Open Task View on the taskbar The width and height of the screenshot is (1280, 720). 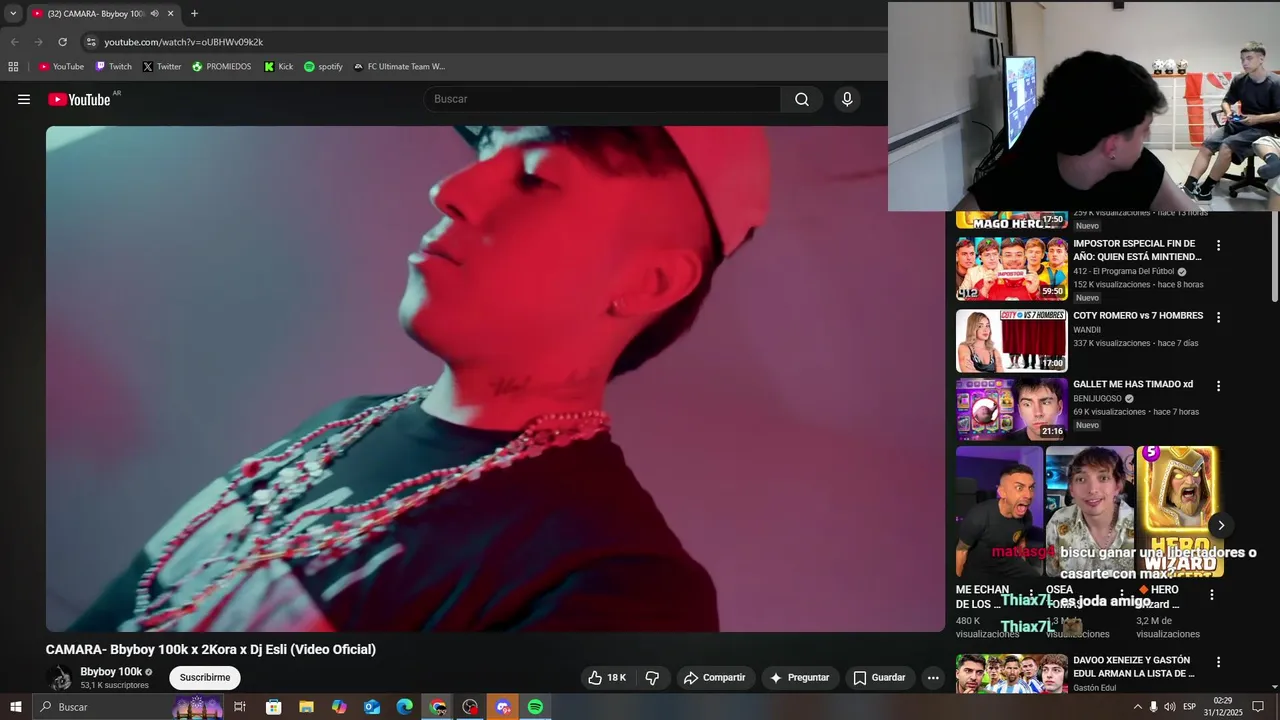pyautogui.click(x=240, y=707)
